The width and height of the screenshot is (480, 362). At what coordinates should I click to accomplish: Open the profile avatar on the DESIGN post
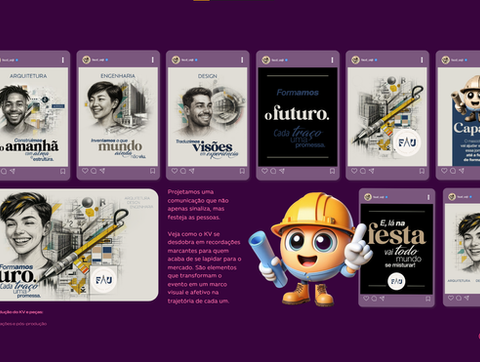(176, 60)
